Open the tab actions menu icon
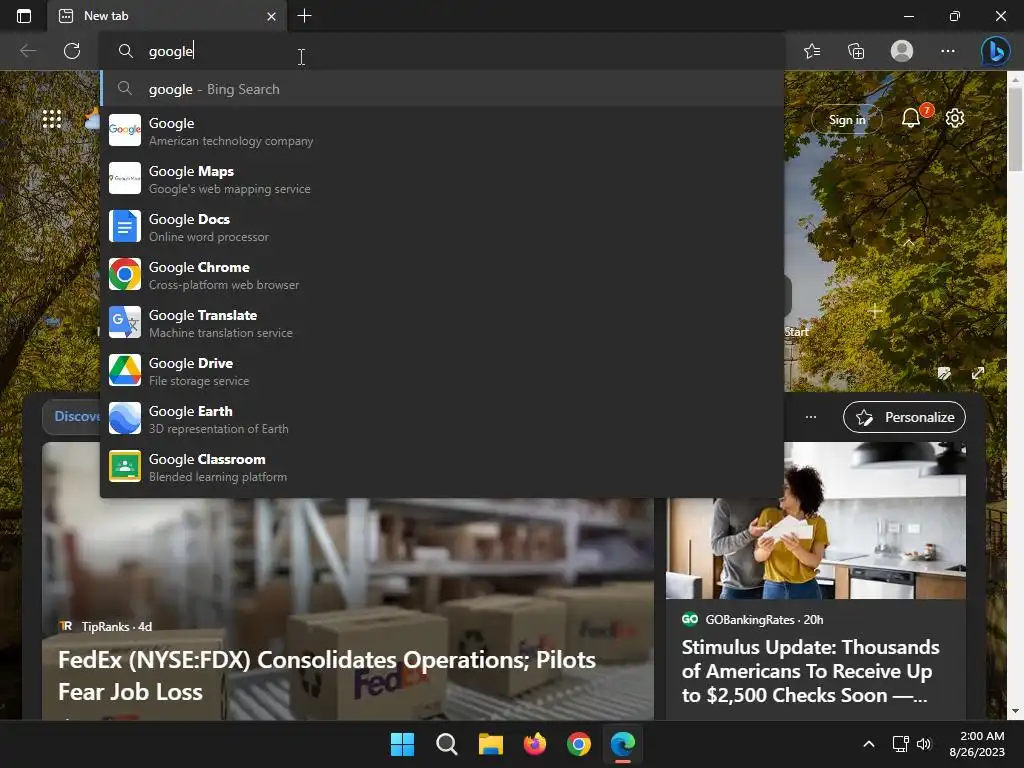Image resolution: width=1024 pixels, height=768 pixels. pos(24,16)
